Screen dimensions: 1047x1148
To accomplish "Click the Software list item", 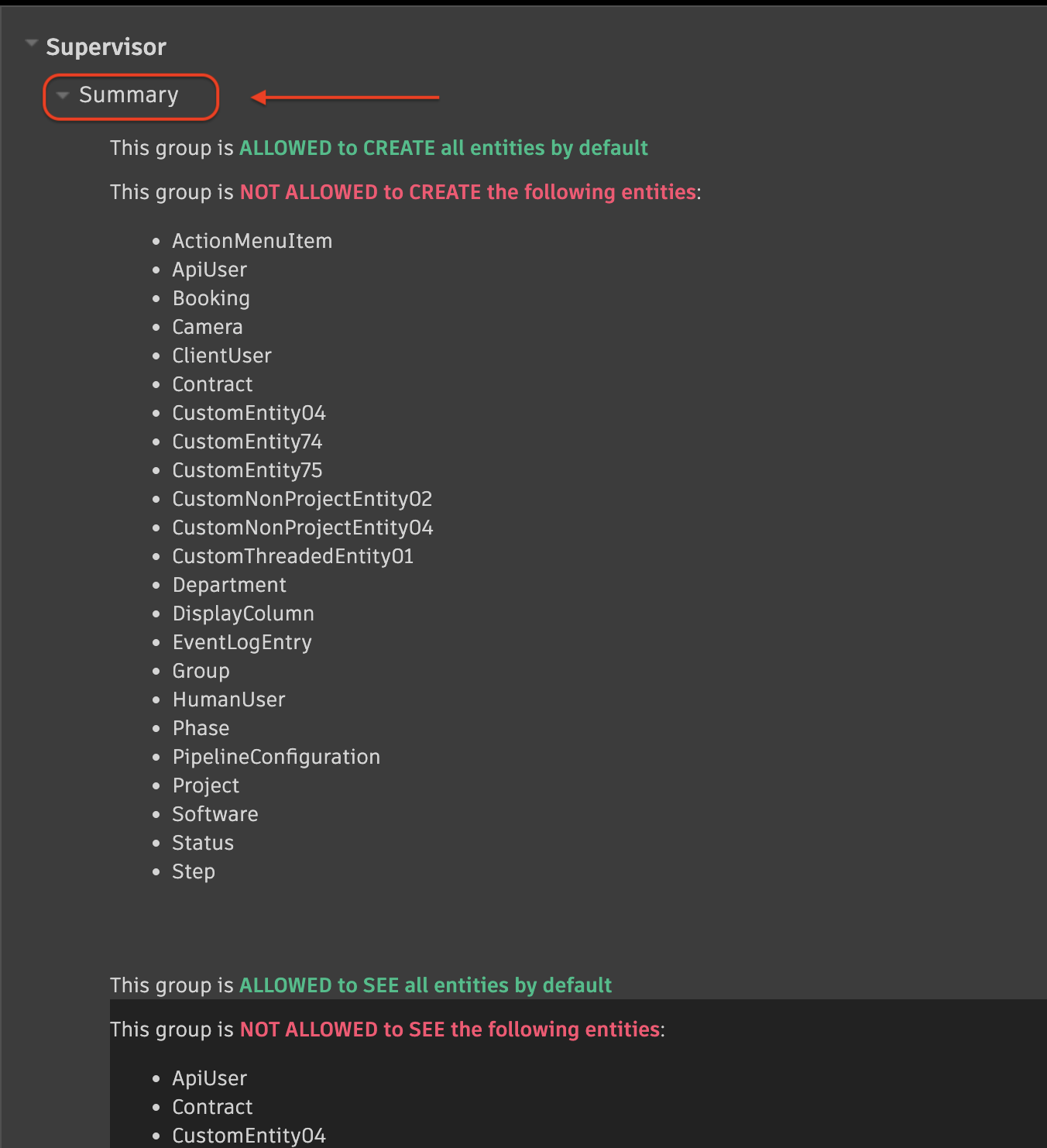I will click(x=215, y=814).
